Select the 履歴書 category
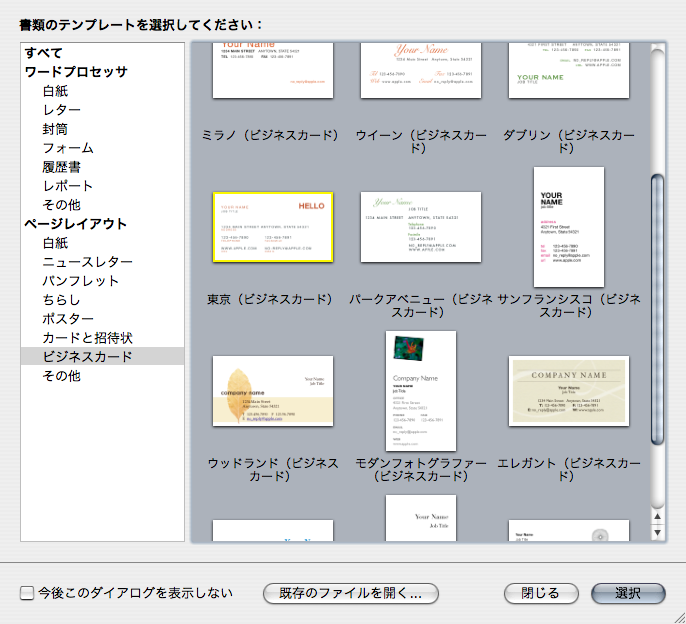 pos(61,167)
